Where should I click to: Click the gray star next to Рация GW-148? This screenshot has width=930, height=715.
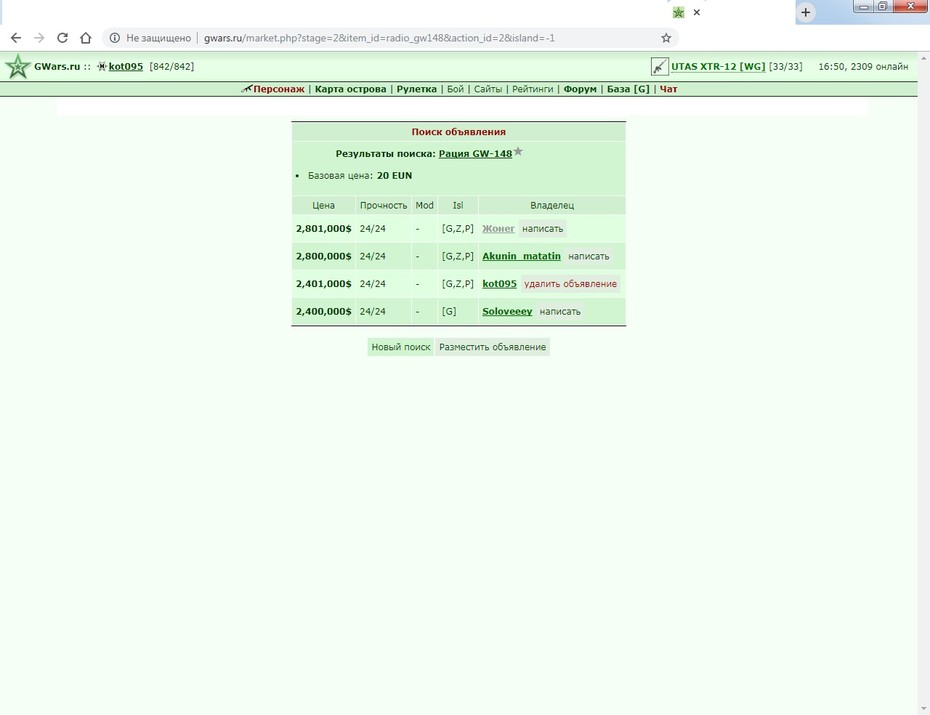(x=518, y=152)
